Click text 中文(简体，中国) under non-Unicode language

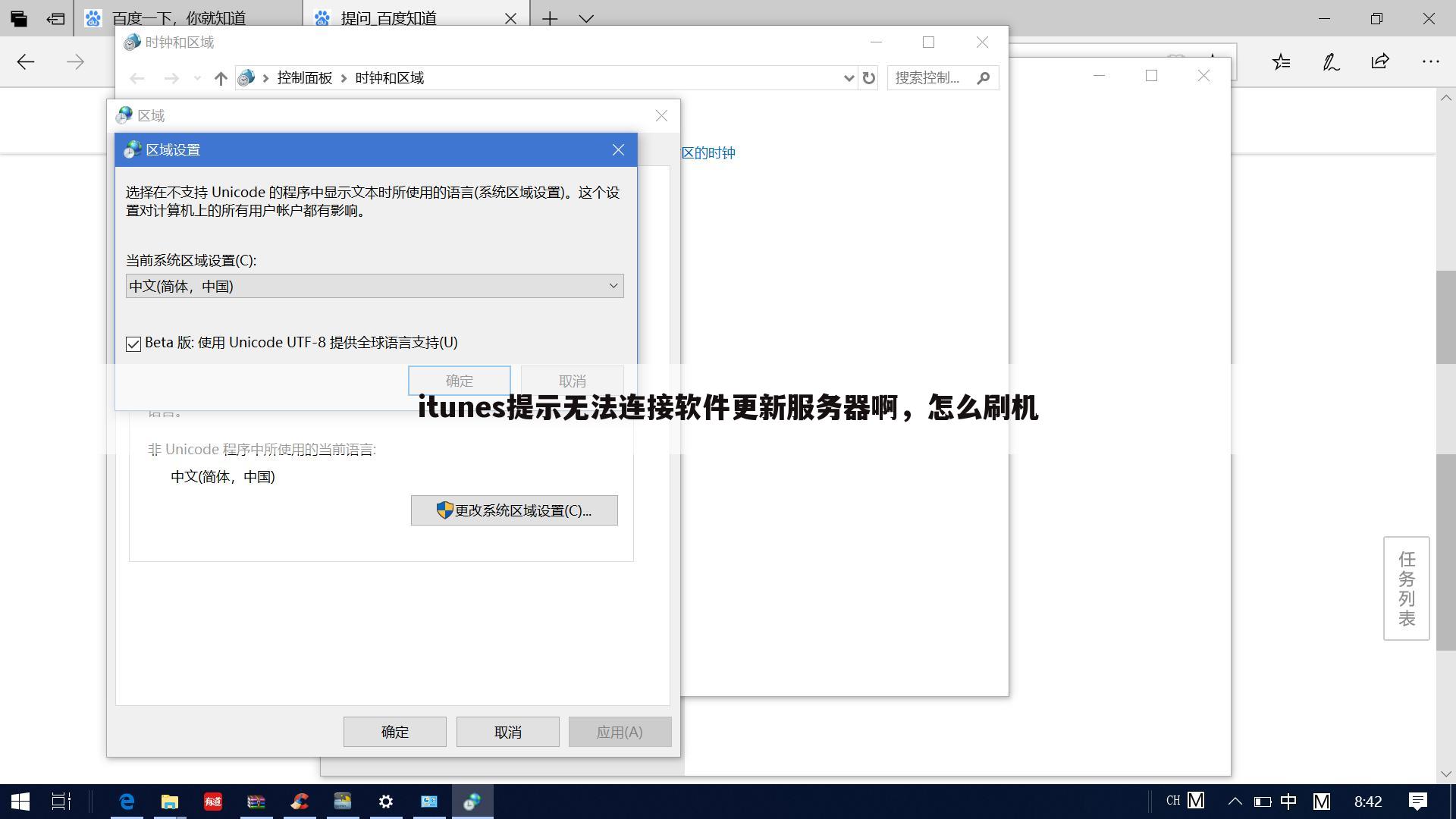223,477
